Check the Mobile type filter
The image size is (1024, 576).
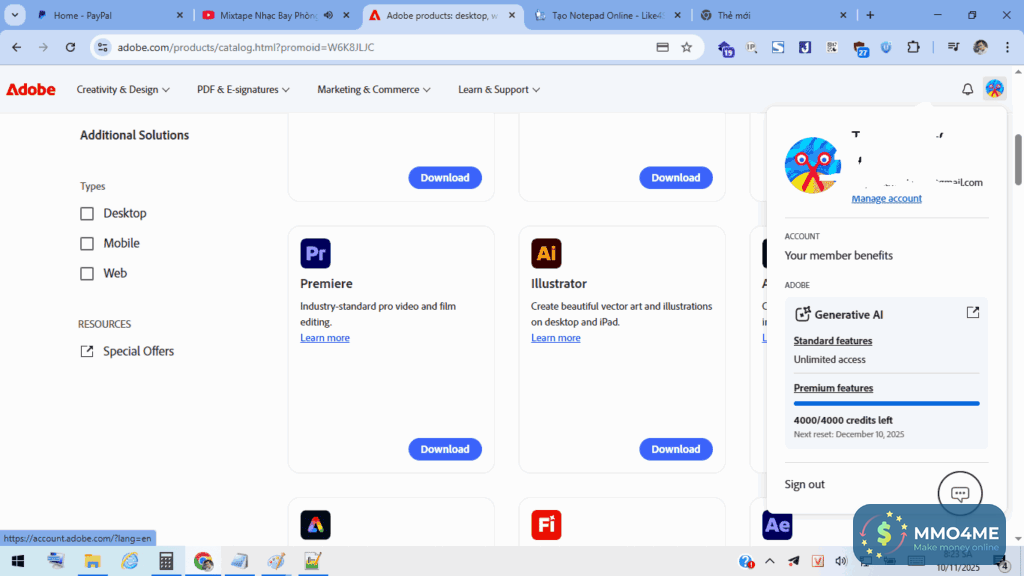pyautogui.click(x=87, y=244)
